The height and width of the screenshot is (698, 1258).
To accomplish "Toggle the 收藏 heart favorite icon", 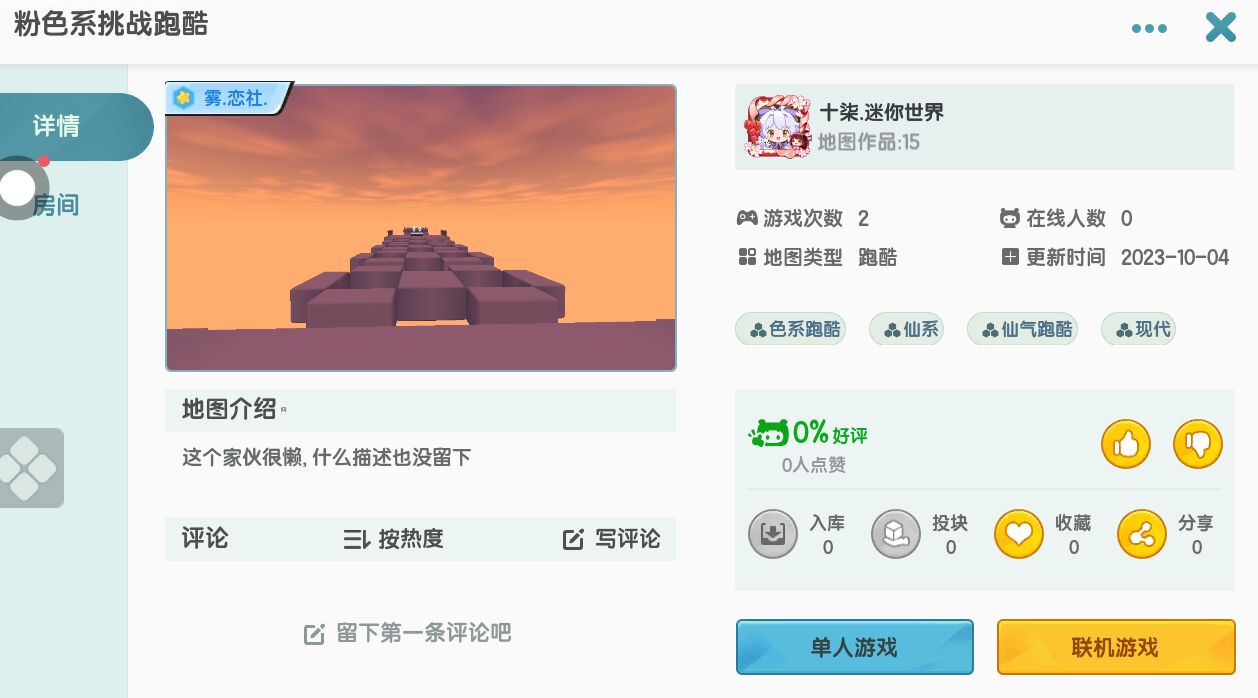I will tap(1019, 534).
